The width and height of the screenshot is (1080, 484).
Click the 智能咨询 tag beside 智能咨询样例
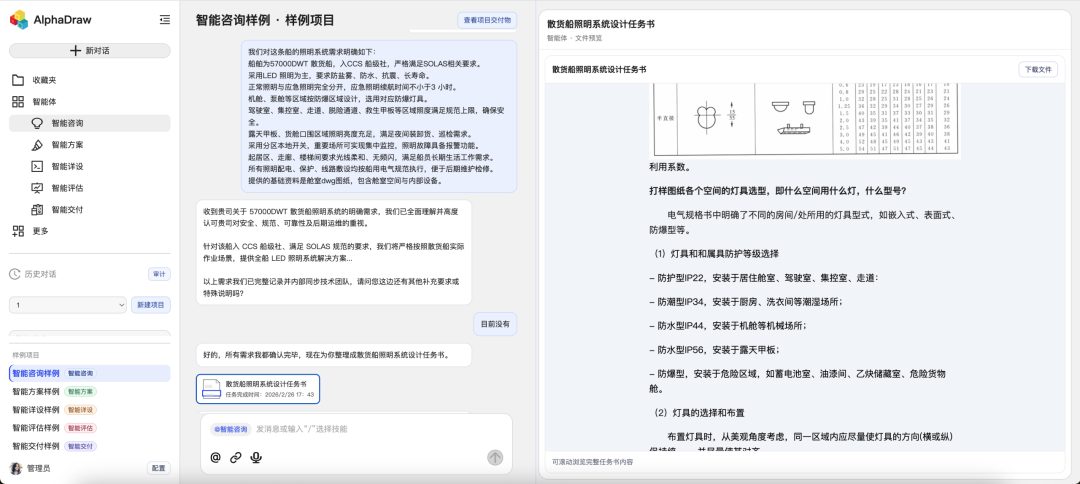pos(81,373)
